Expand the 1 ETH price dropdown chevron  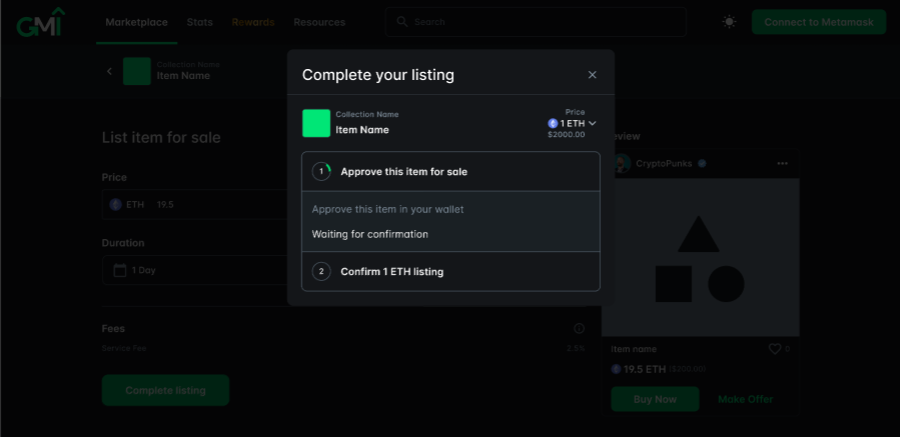[x=592, y=123]
